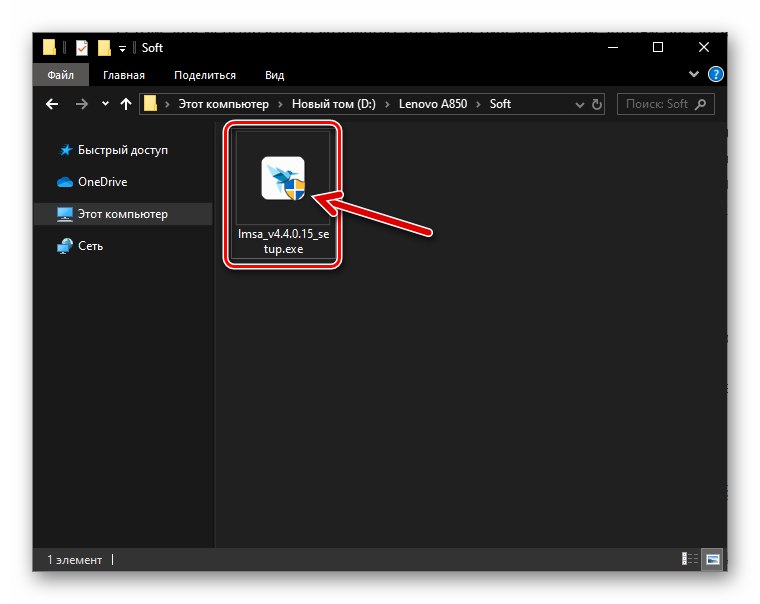Go up one folder level

point(126,104)
